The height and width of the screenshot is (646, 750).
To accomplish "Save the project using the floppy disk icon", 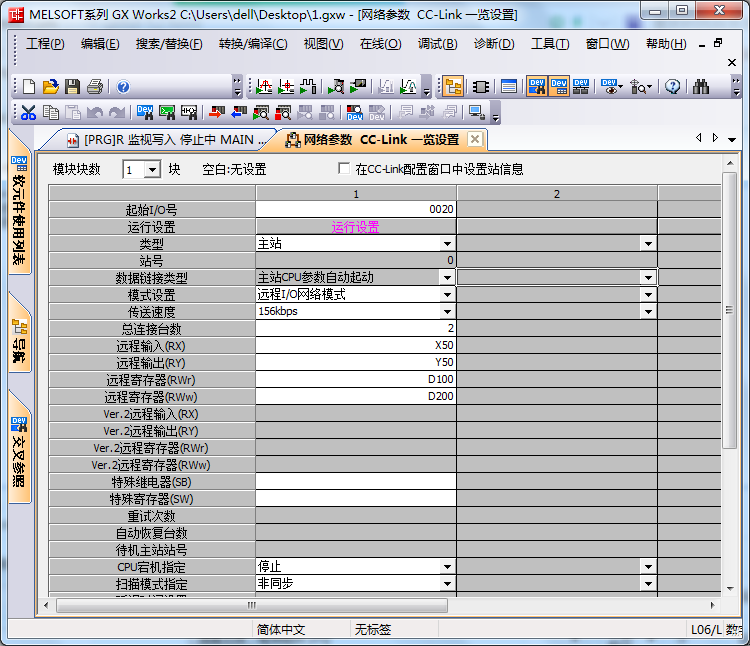I will pos(72,87).
